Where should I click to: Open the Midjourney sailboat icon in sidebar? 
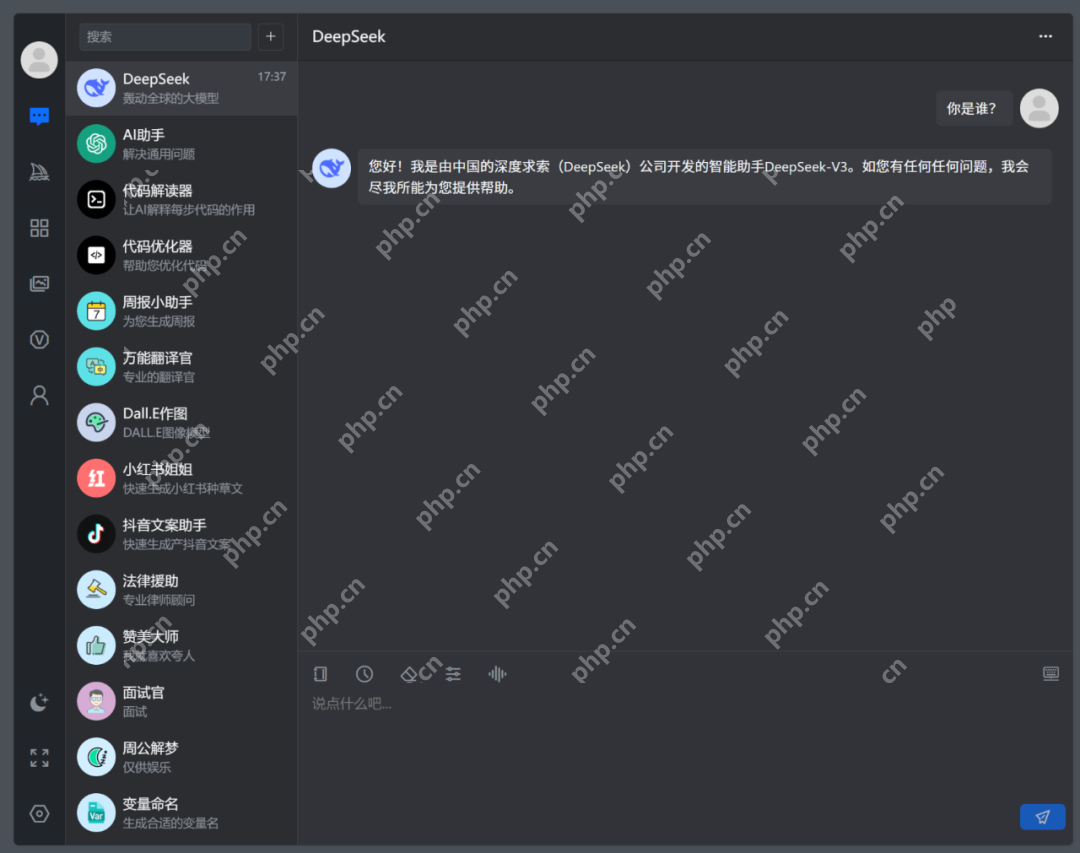coord(39,172)
